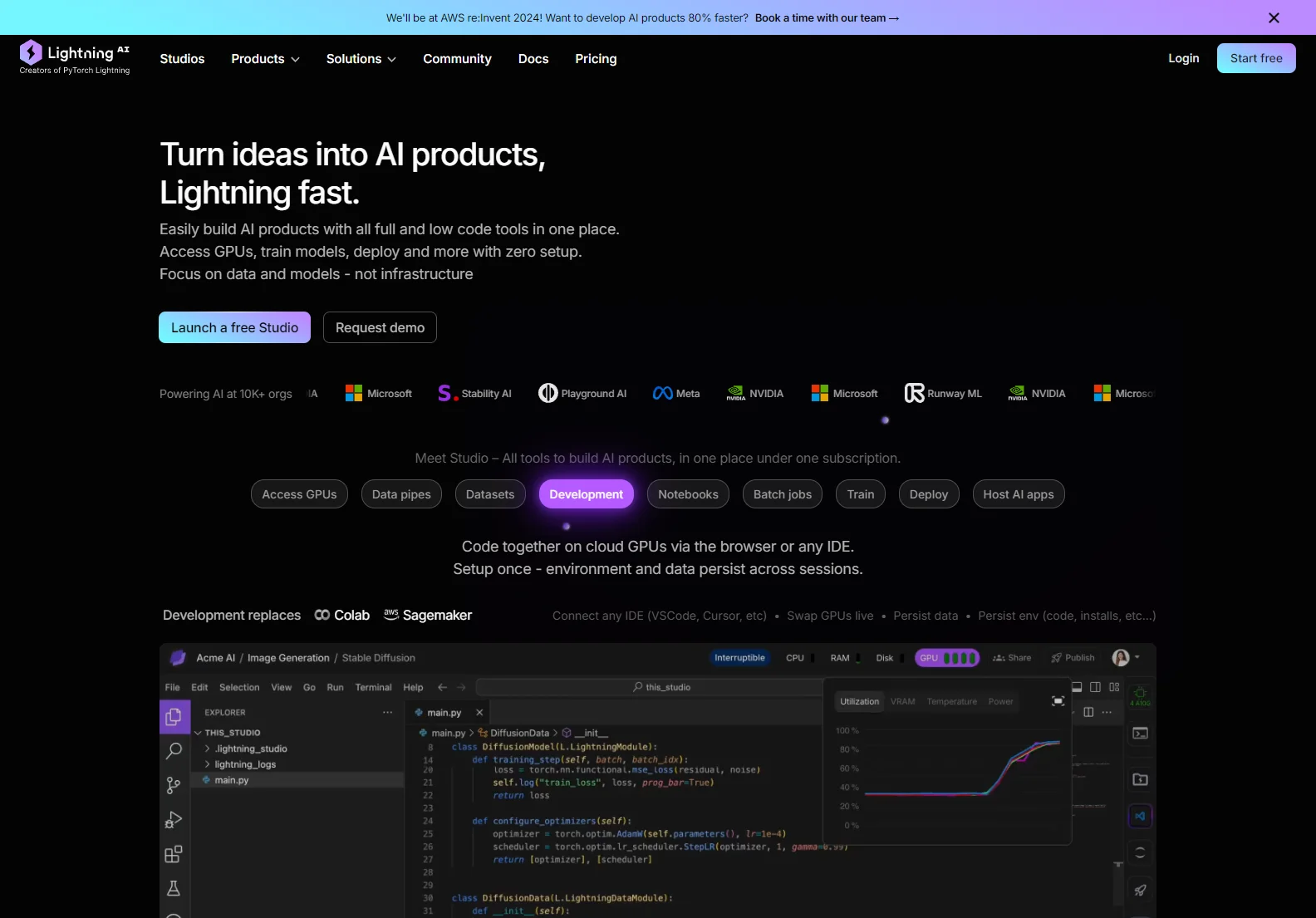This screenshot has height=918, width=1316.
Task: Open the Products dropdown in the navbar
Action: (265, 59)
